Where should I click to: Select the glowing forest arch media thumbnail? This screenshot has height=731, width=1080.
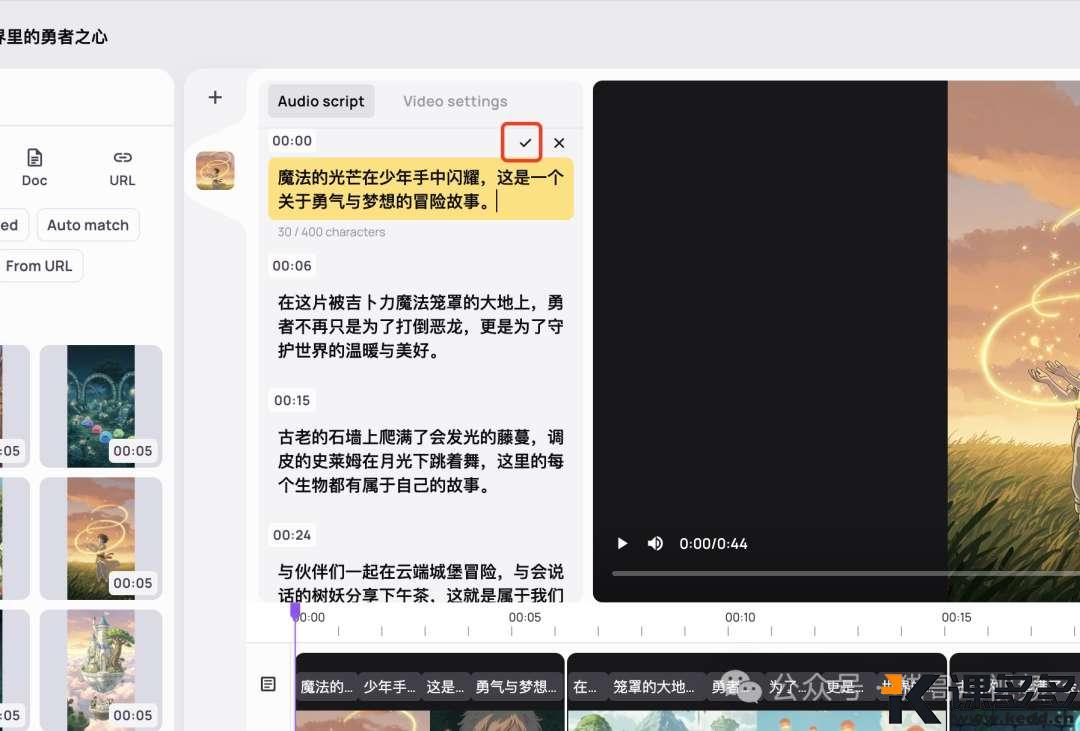(101, 406)
